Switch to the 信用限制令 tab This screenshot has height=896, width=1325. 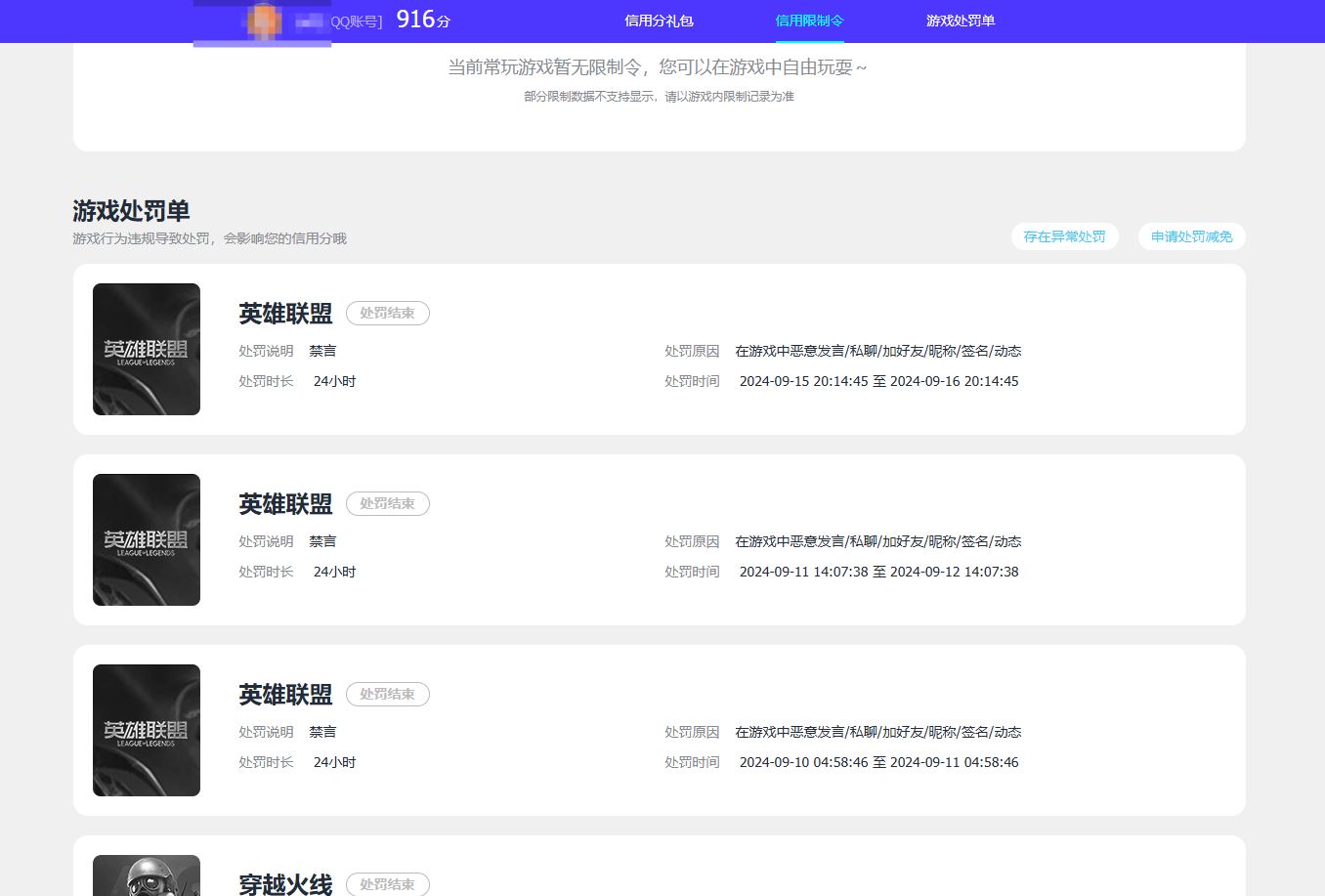(809, 21)
